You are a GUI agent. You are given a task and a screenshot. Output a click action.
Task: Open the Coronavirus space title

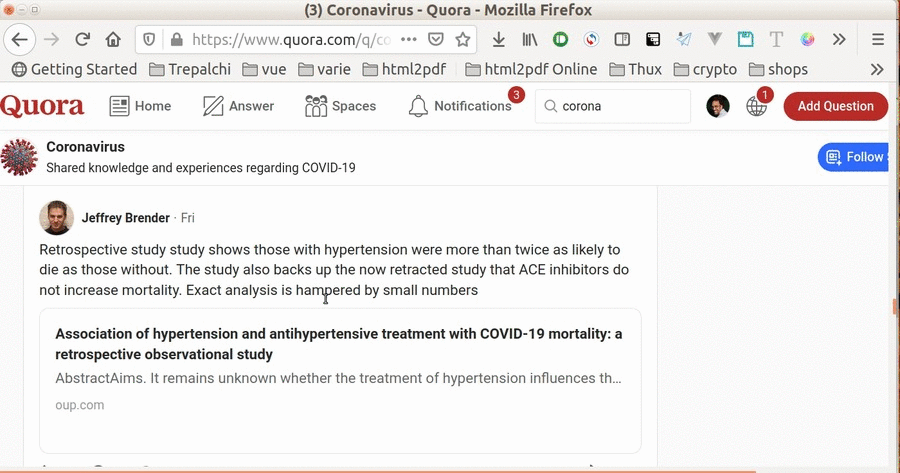click(x=86, y=147)
